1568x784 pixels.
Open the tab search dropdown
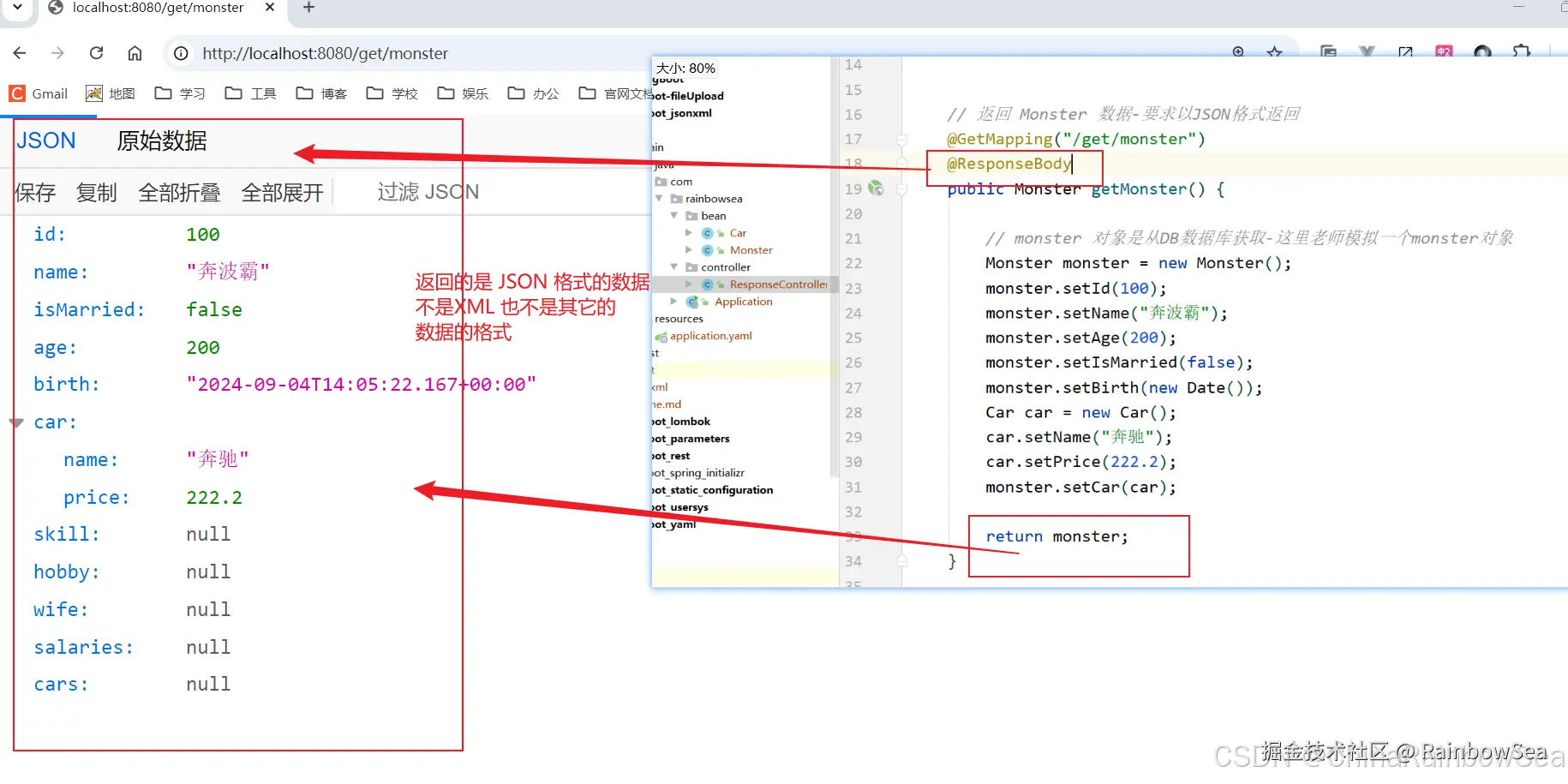tap(17, 8)
